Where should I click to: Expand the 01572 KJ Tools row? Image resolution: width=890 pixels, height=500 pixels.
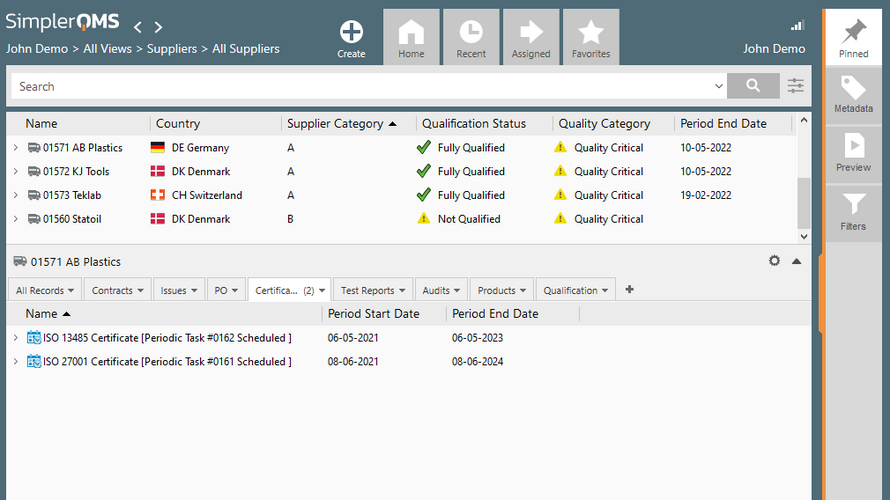15,172
